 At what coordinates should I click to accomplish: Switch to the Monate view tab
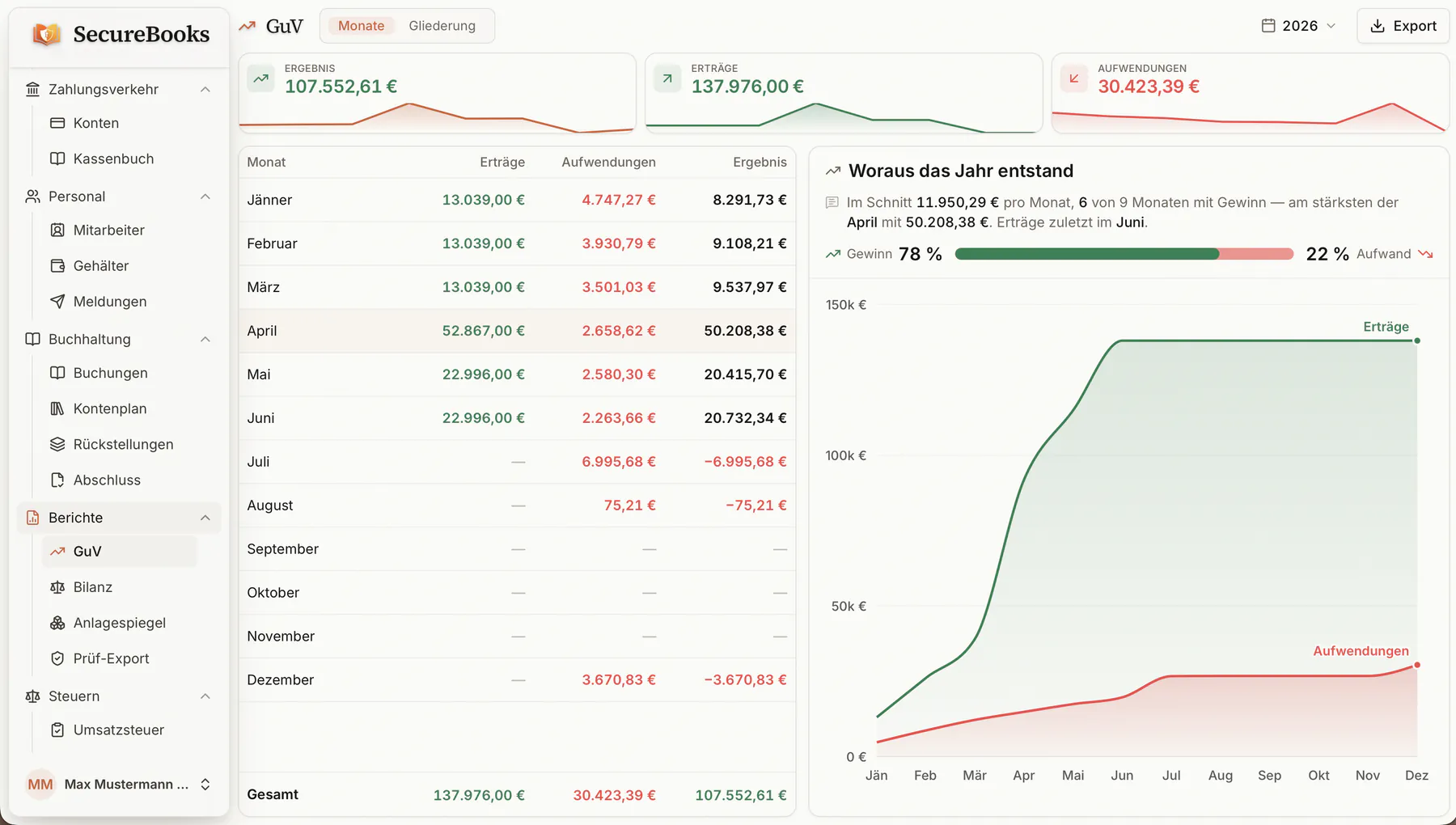(x=361, y=26)
